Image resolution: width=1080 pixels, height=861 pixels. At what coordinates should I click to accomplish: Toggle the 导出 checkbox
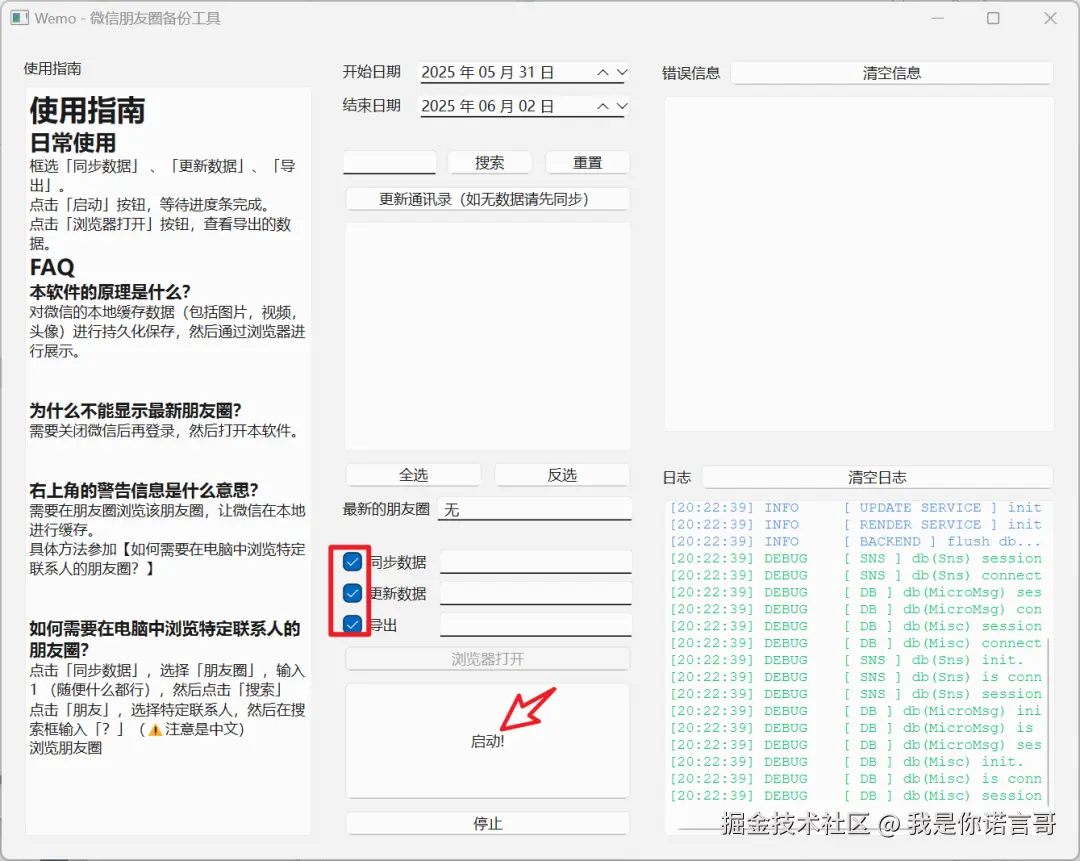(x=352, y=624)
